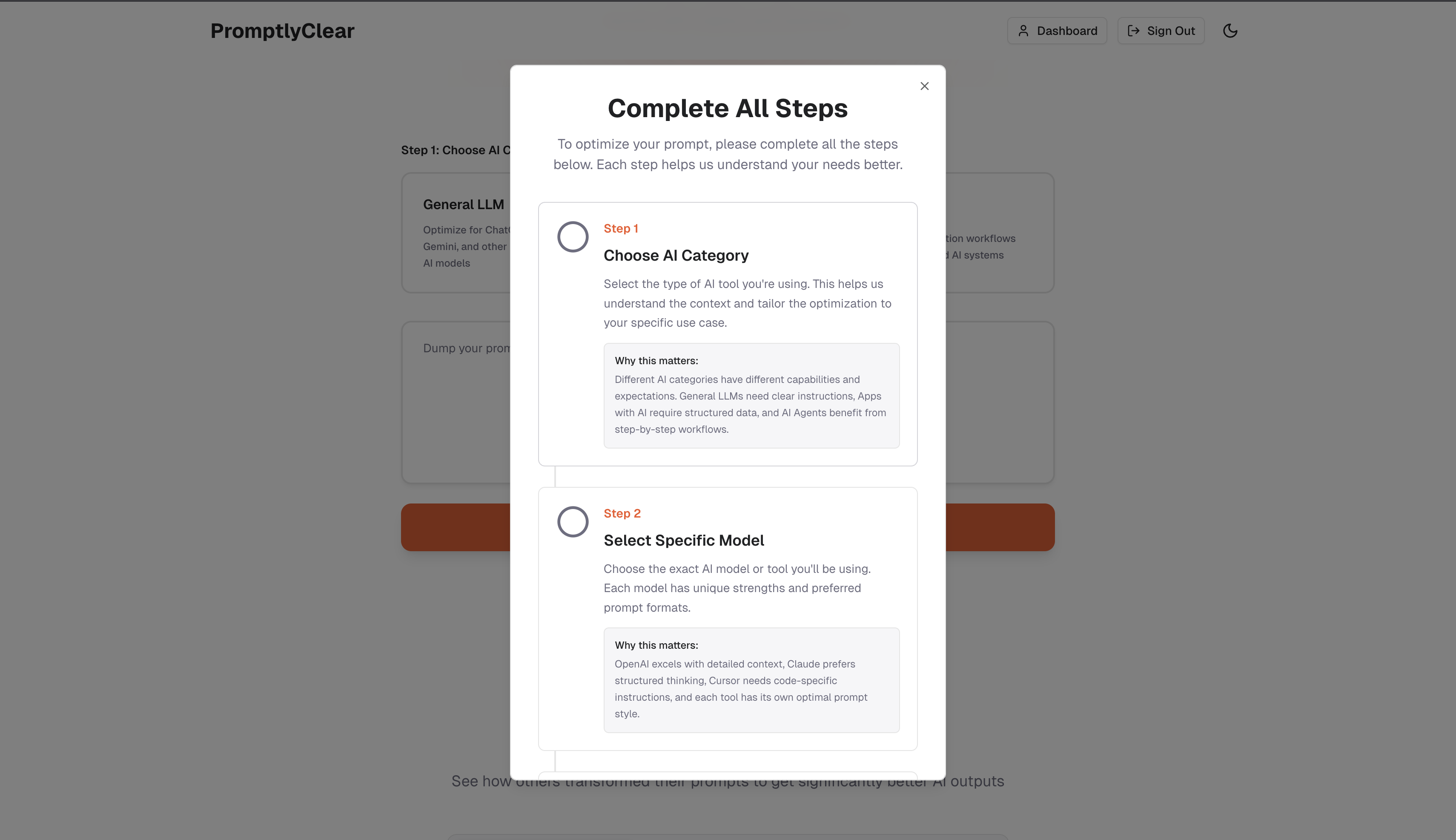Go to PromptlyClear home logo
This screenshot has width=1456, height=840.
282,31
